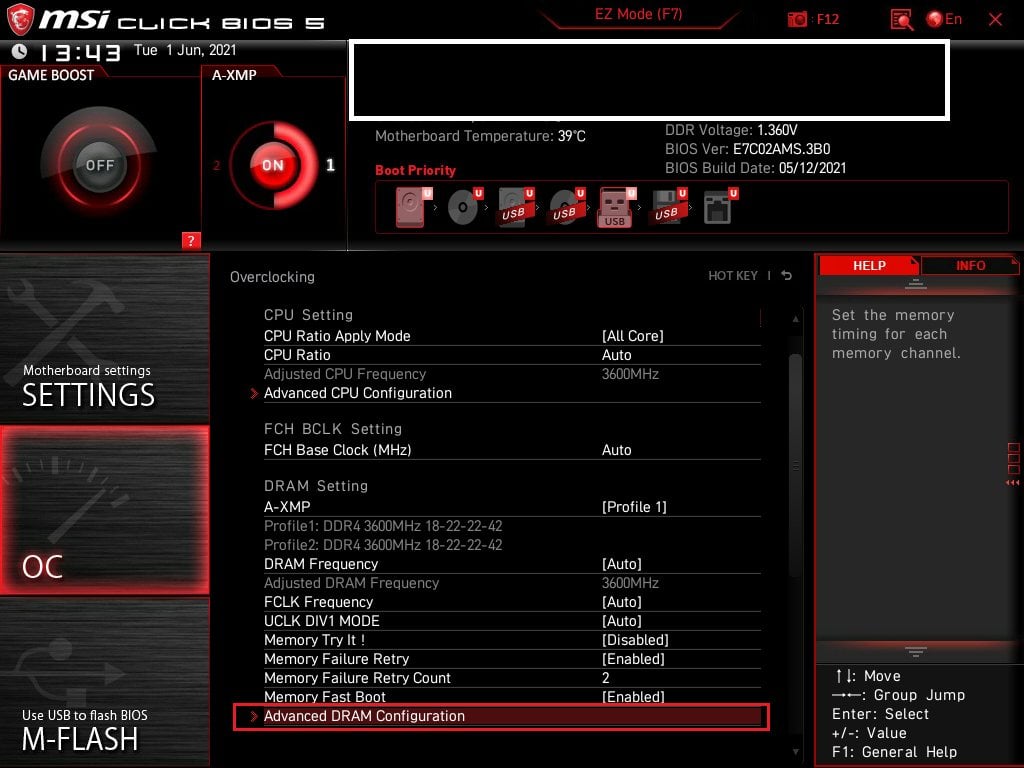Select the hard disk boot priority device
This screenshot has width=1024, height=768.
coord(413,207)
